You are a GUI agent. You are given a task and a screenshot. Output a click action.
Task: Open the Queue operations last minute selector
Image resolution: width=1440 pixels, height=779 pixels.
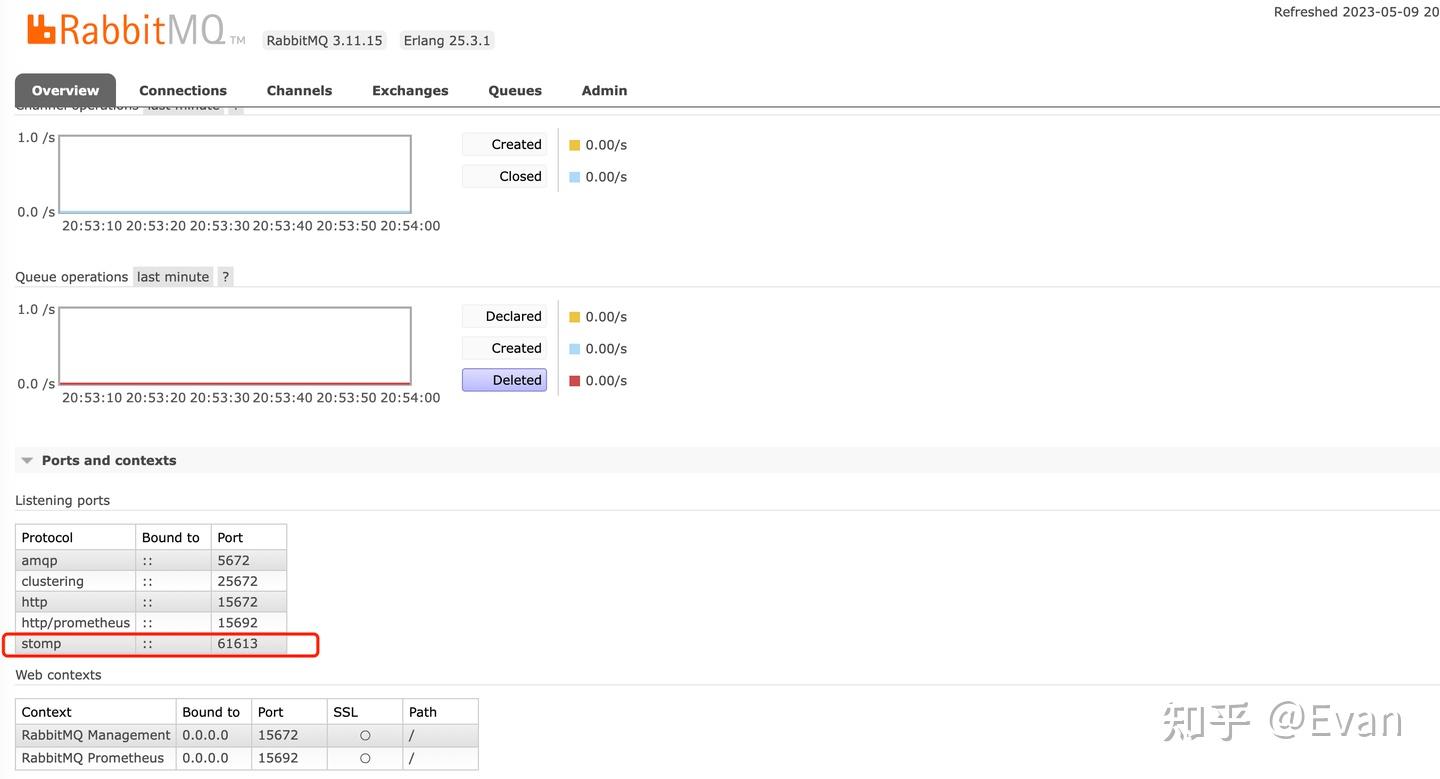pos(172,276)
